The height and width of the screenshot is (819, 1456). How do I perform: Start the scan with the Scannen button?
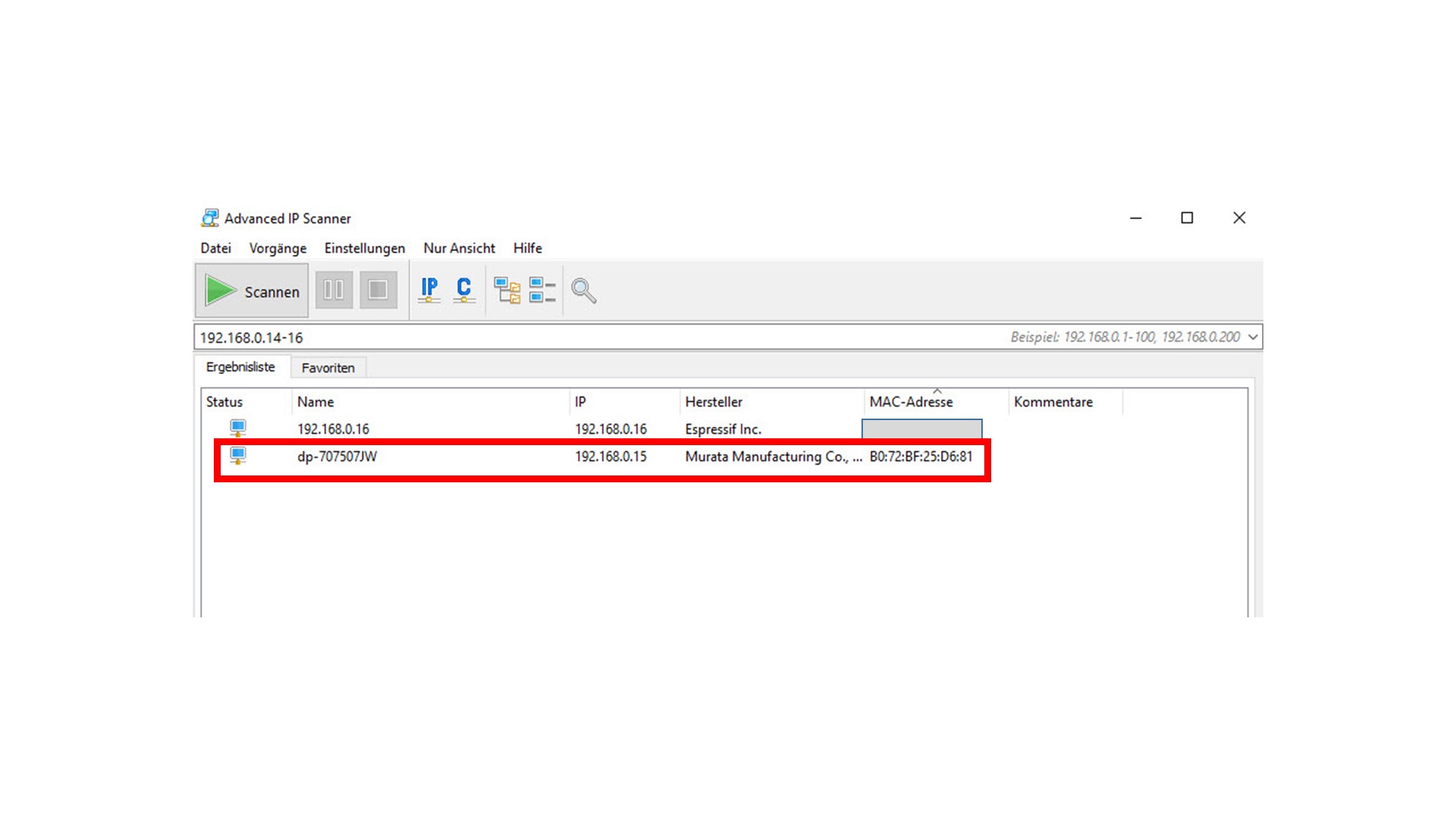[252, 290]
